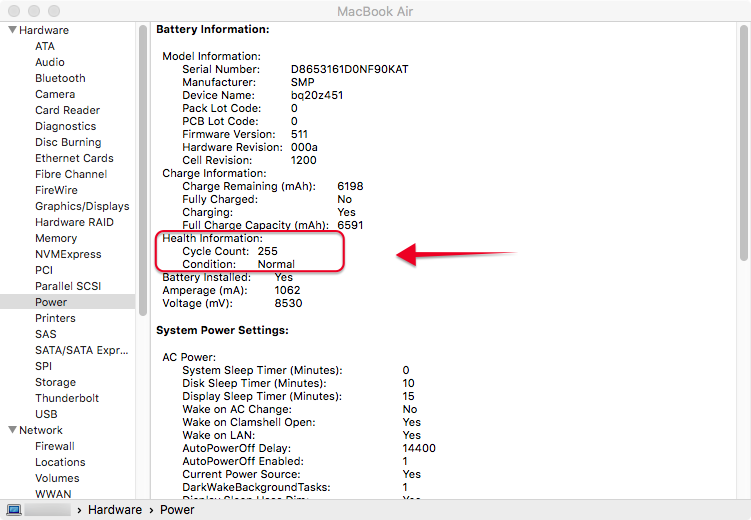Select Graphics/Displays in sidebar
751x520 pixels.
pos(82,206)
